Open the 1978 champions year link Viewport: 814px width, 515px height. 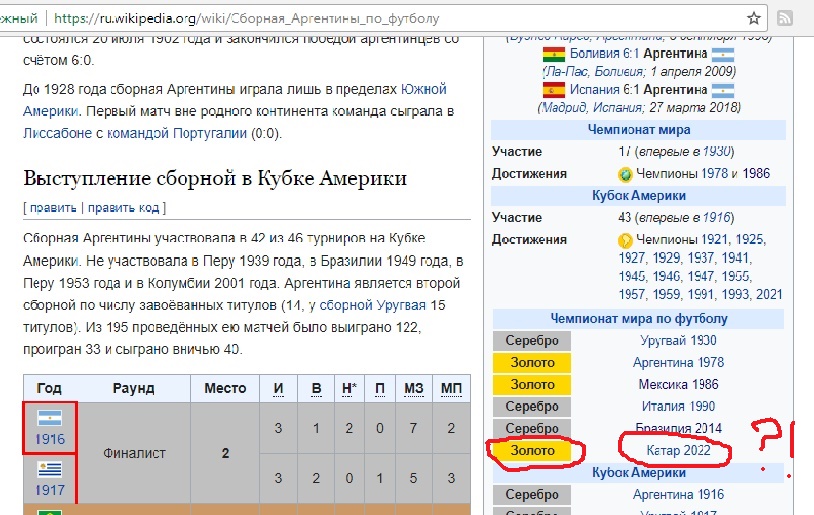[x=715, y=173]
